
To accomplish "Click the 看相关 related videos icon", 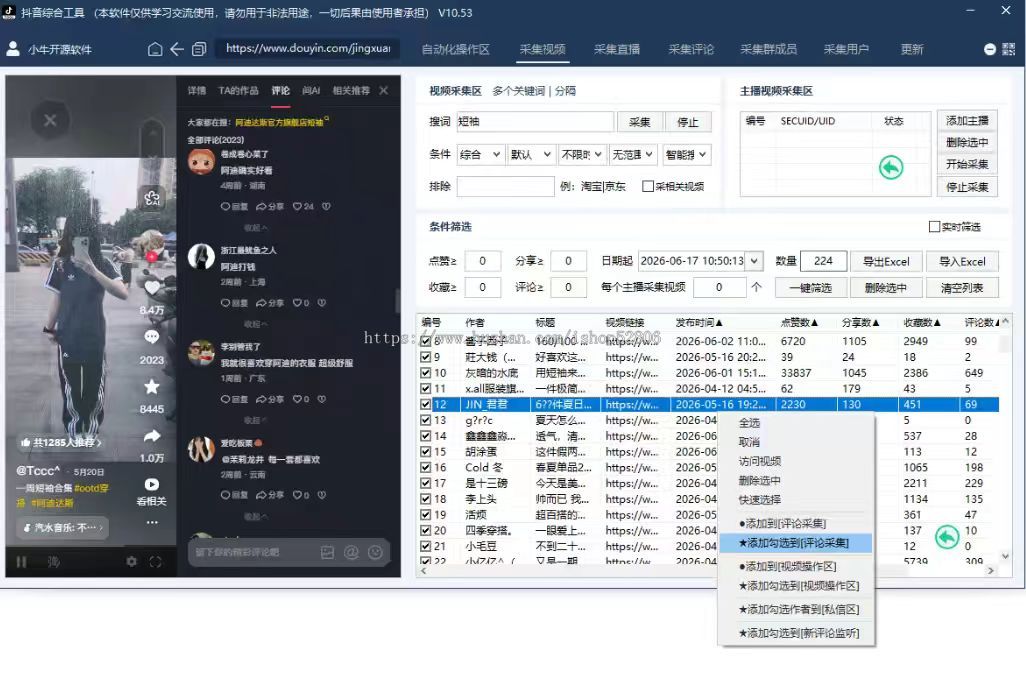I will (152, 485).
